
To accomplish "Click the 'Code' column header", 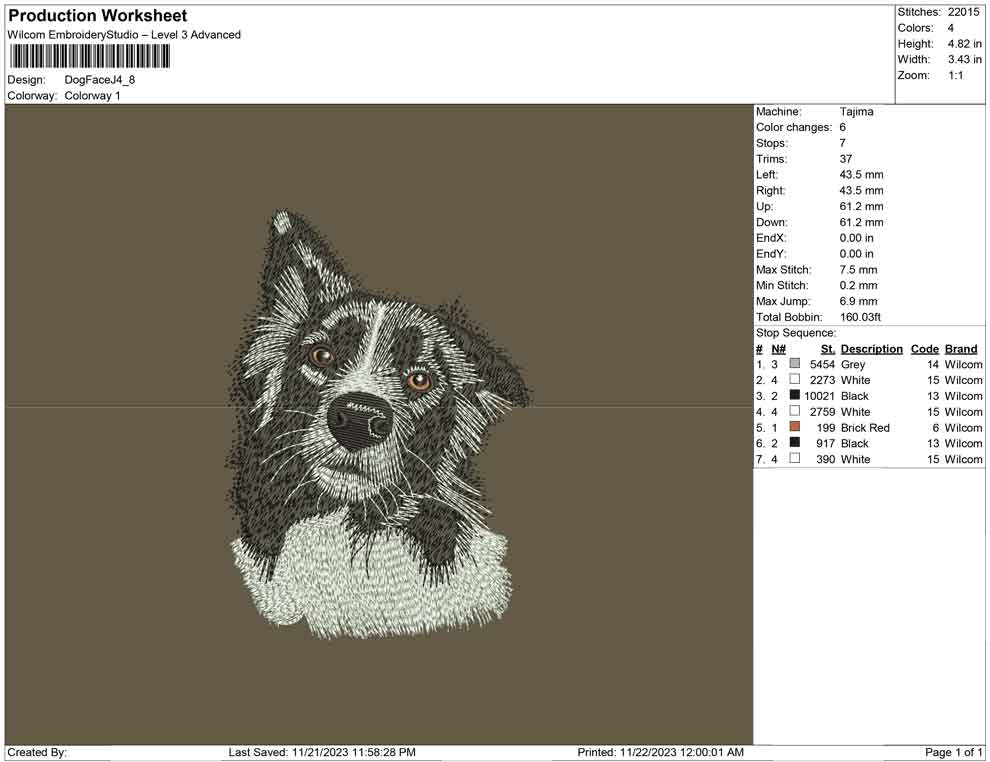I will [x=924, y=349].
